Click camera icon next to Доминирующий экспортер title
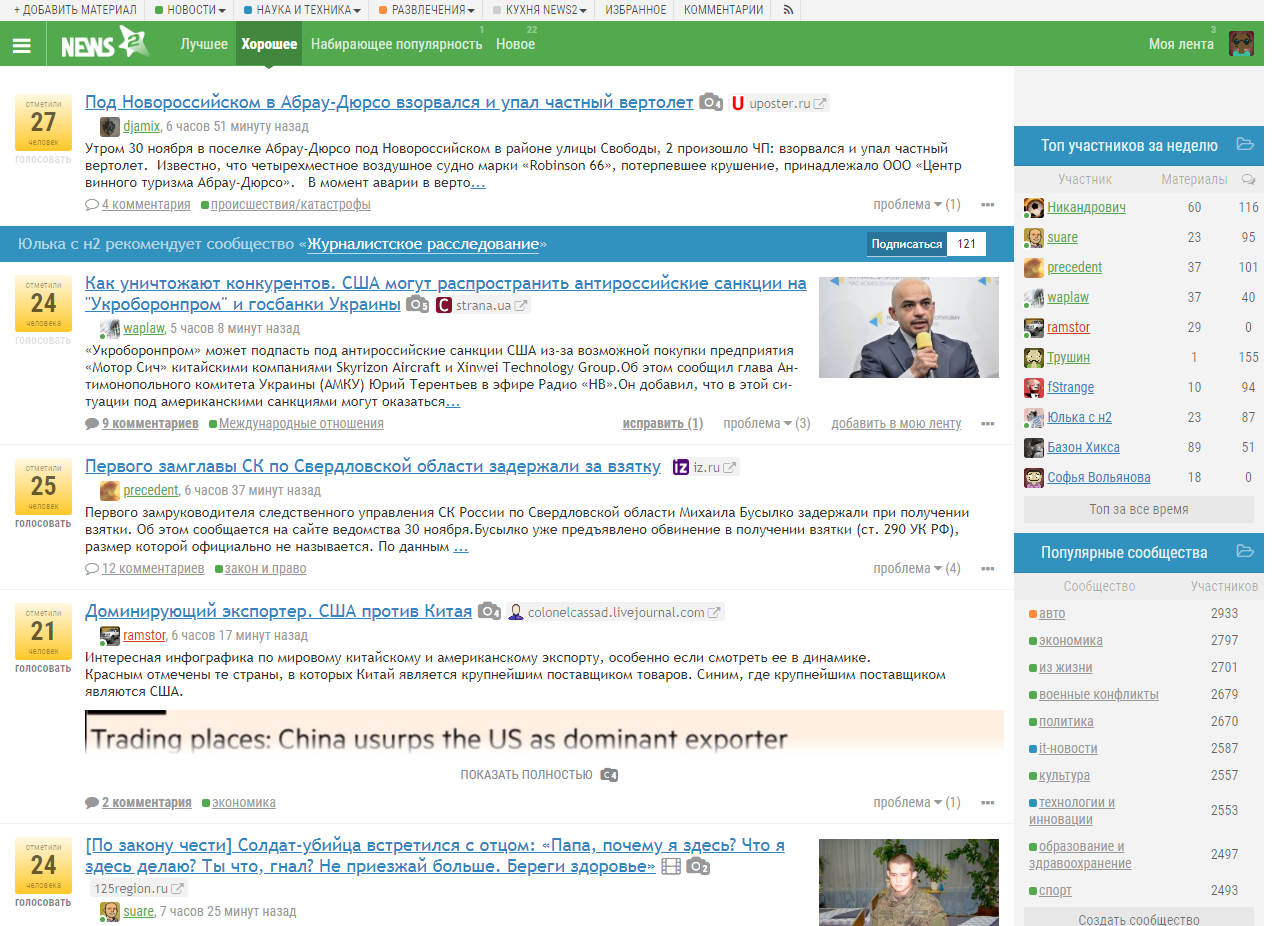This screenshot has height=926, width=1280. coord(489,612)
